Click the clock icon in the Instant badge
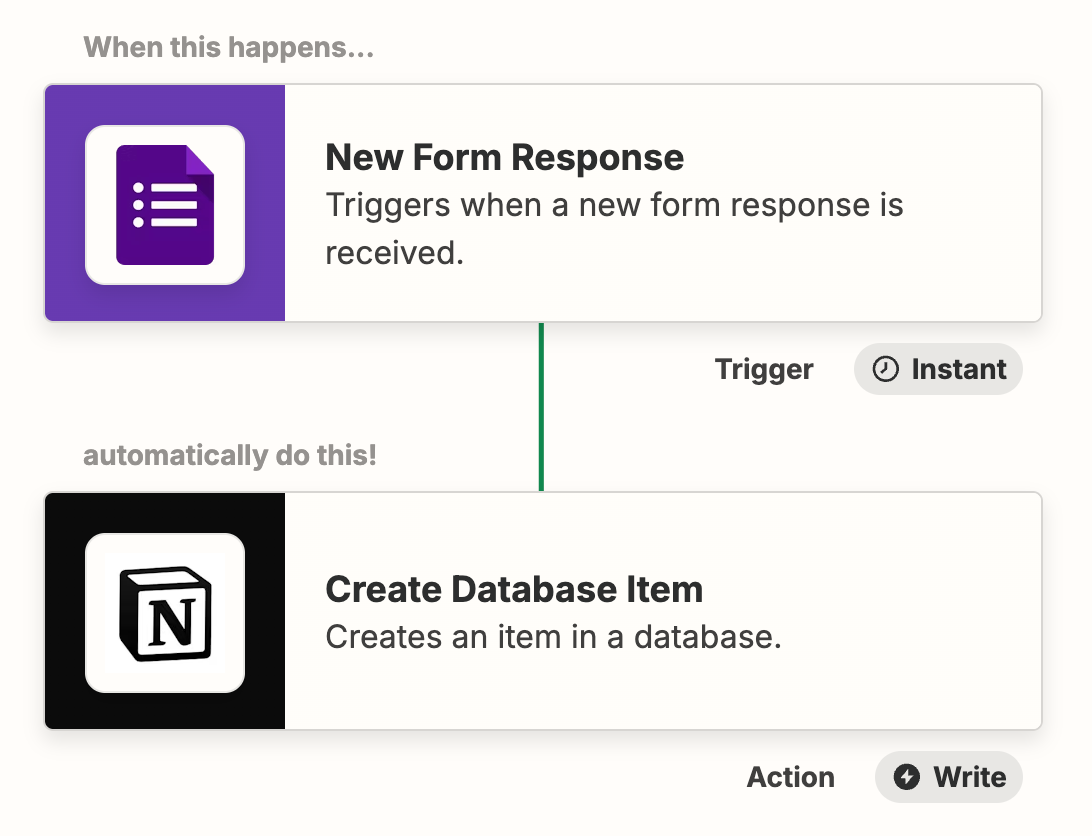 click(x=886, y=369)
